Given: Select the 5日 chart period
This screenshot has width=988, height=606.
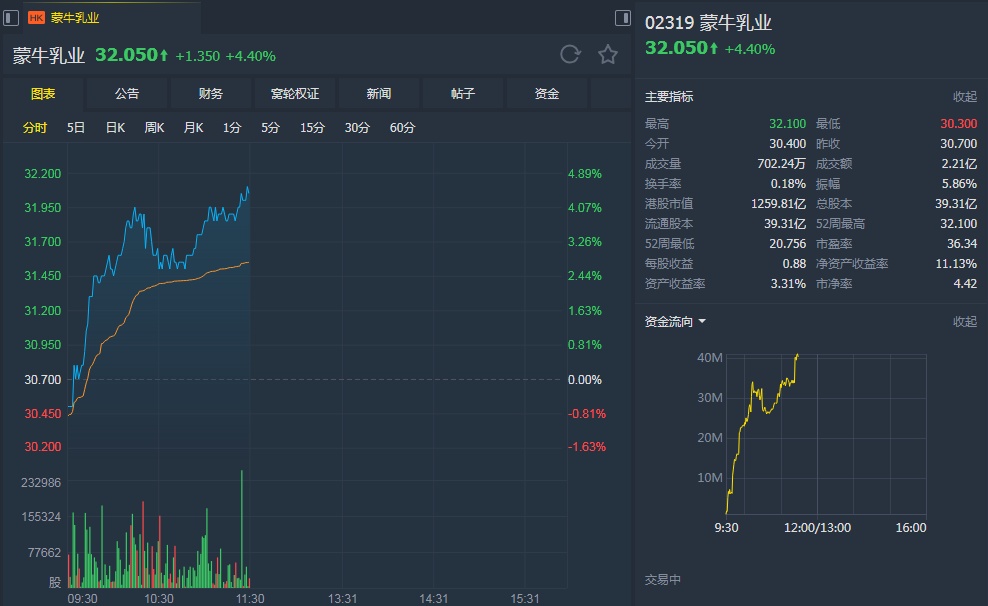Looking at the screenshot, I should (x=76, y=128).
